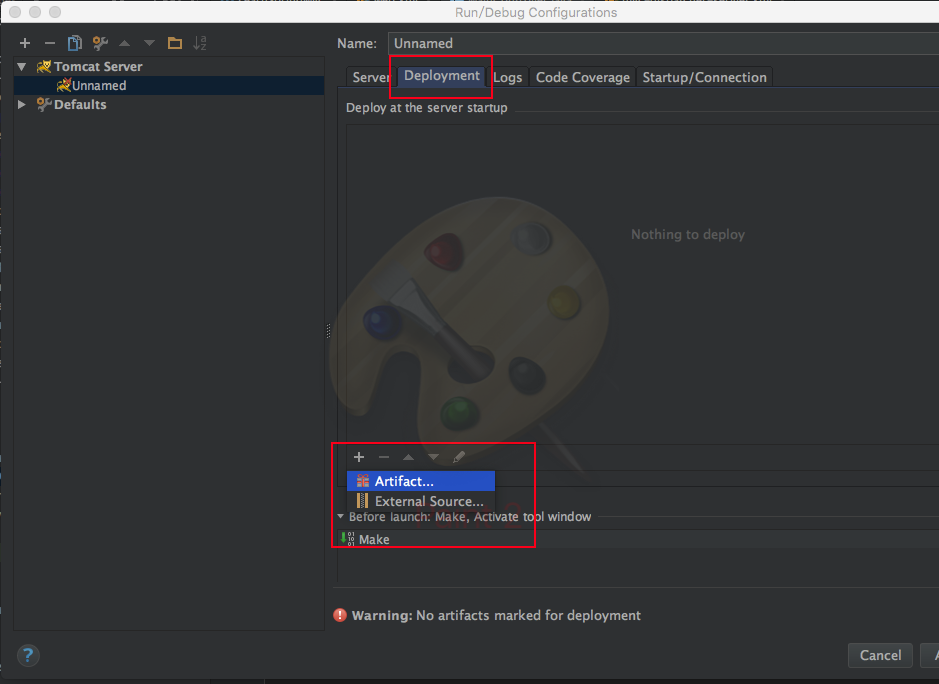Select the Make before-launch task row

click(638, 539)
